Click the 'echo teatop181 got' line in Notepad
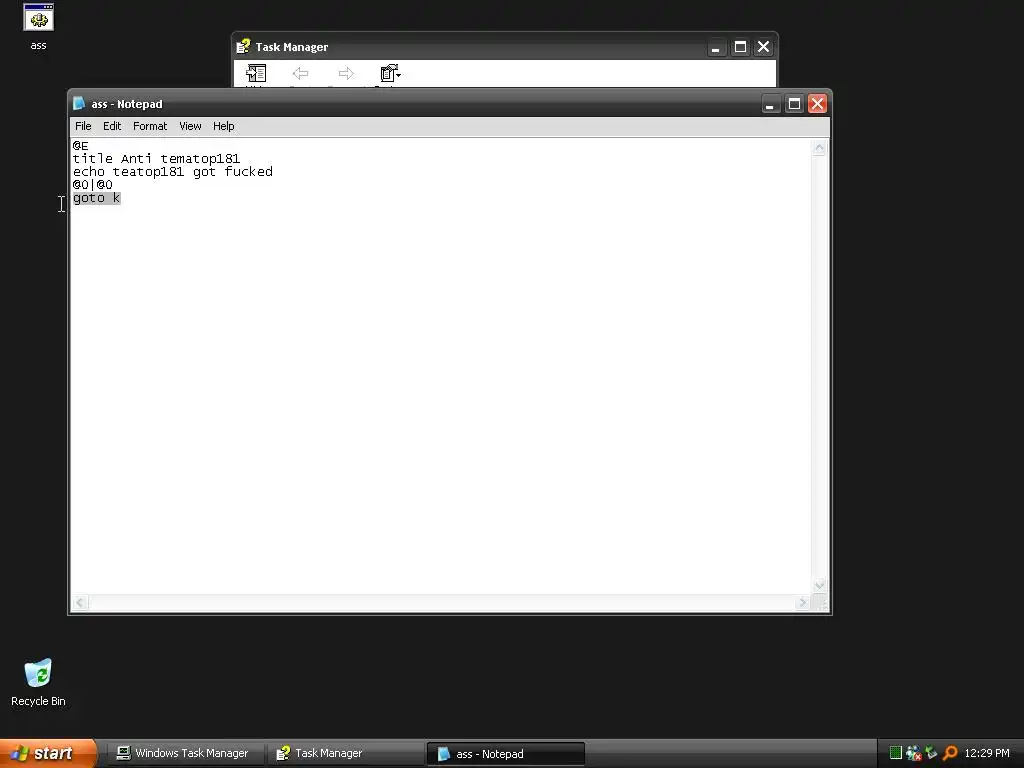This screenshot has width=1024, height=768. pos(172,172)
